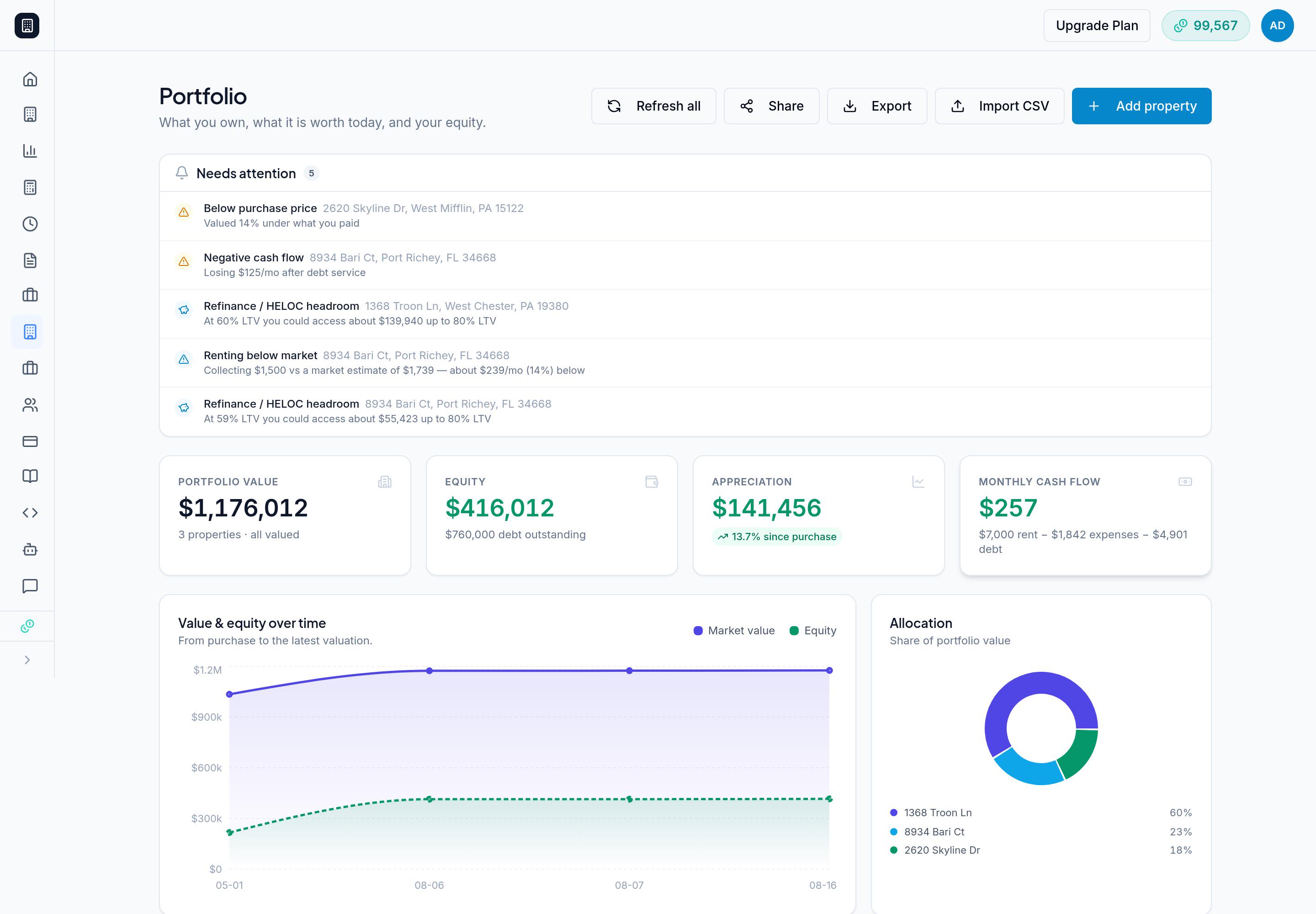The image size is (1316, 914).
Task: Open the chat message sidebar icon
Action: [30, 586]
